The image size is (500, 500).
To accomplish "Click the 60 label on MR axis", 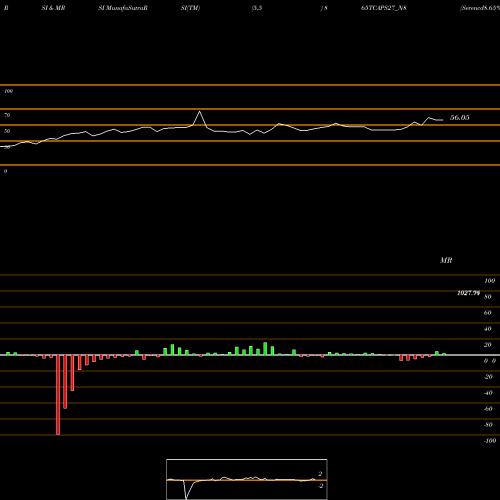I will (x=488, y=313).
